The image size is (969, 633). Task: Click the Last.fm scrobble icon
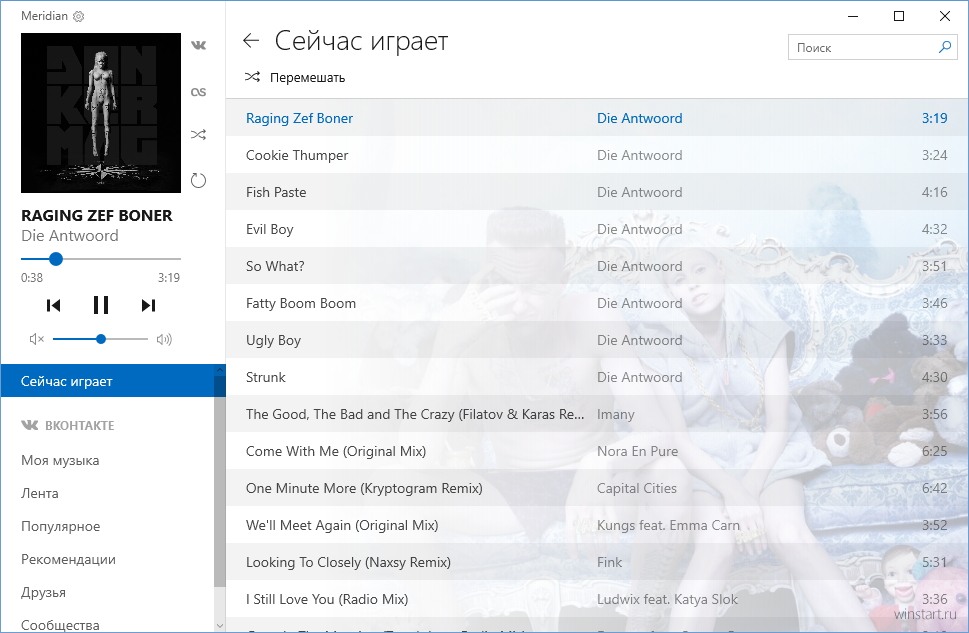(x=198, y=92)
